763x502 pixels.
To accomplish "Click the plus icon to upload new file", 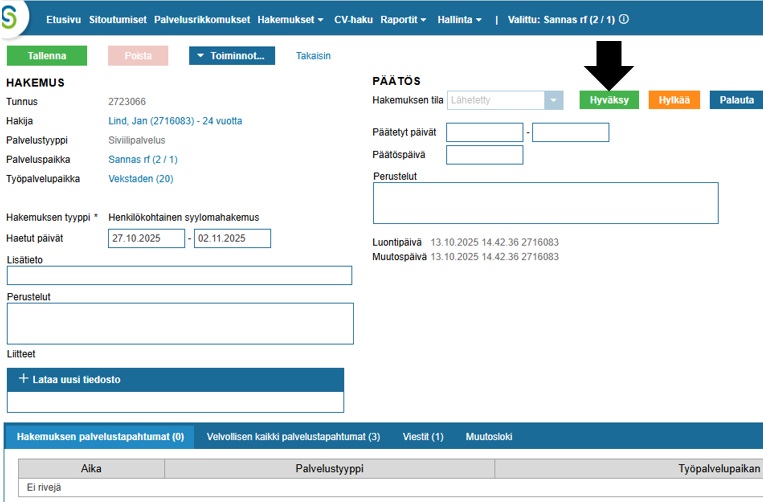I will click(x=24, y=379).
